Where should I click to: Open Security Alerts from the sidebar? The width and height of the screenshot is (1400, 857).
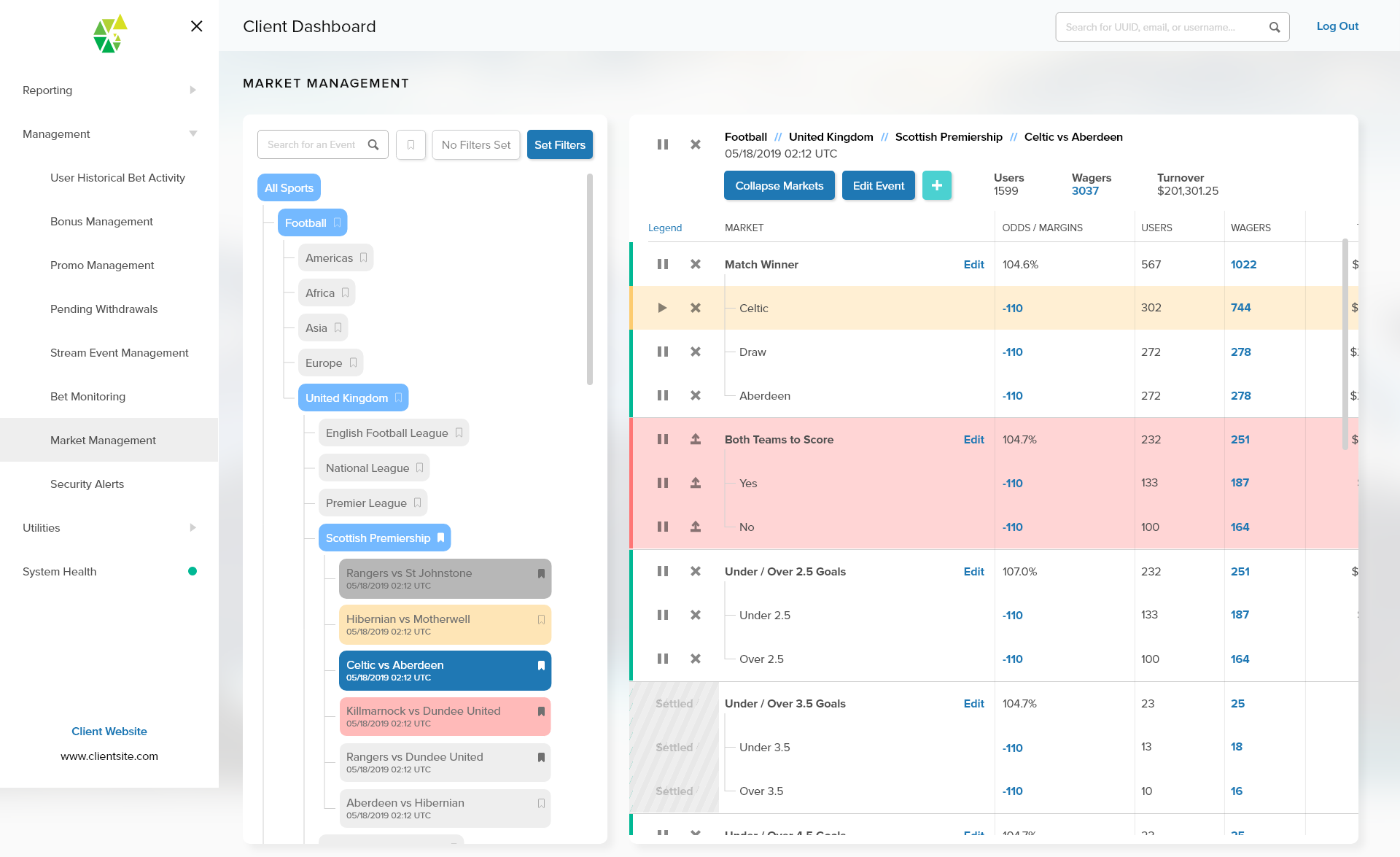(87, 484)
